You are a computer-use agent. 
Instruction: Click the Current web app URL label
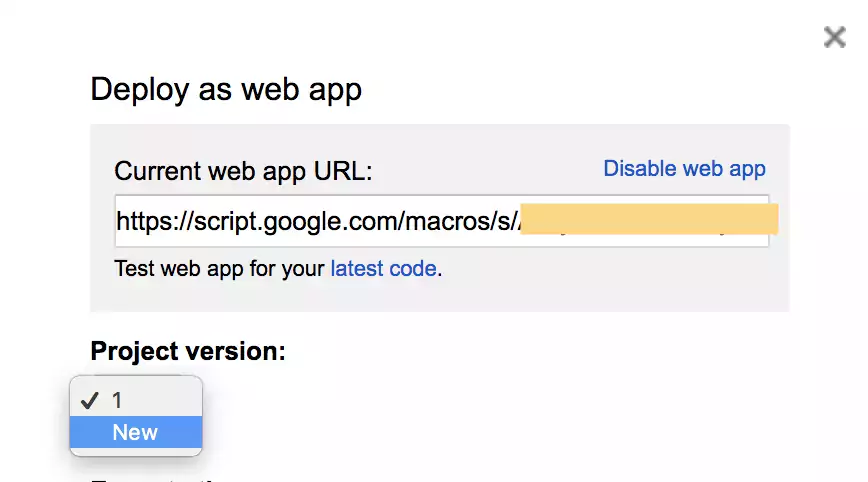243,171
